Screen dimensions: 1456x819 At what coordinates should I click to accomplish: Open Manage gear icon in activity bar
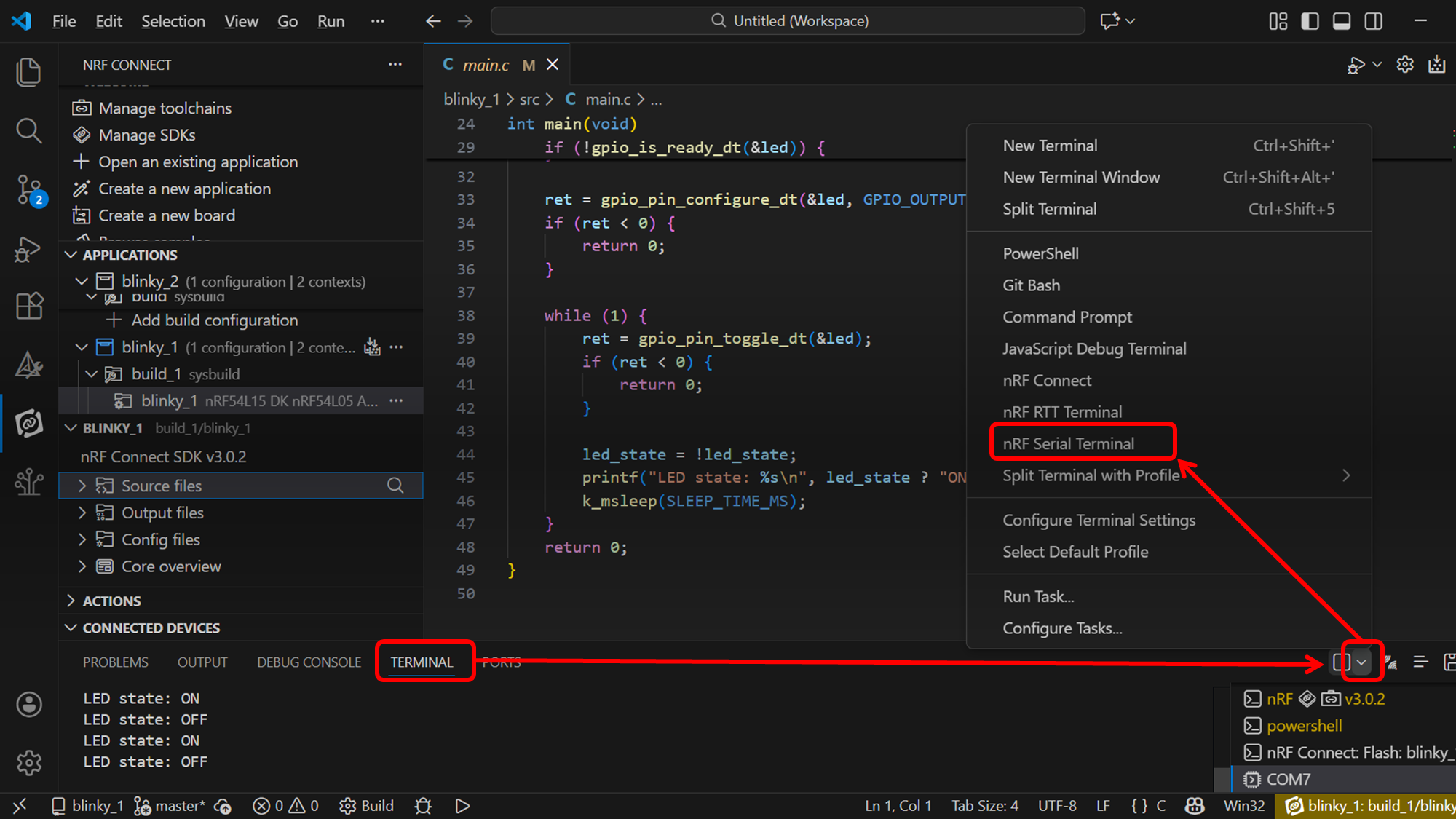pos(29,762)
